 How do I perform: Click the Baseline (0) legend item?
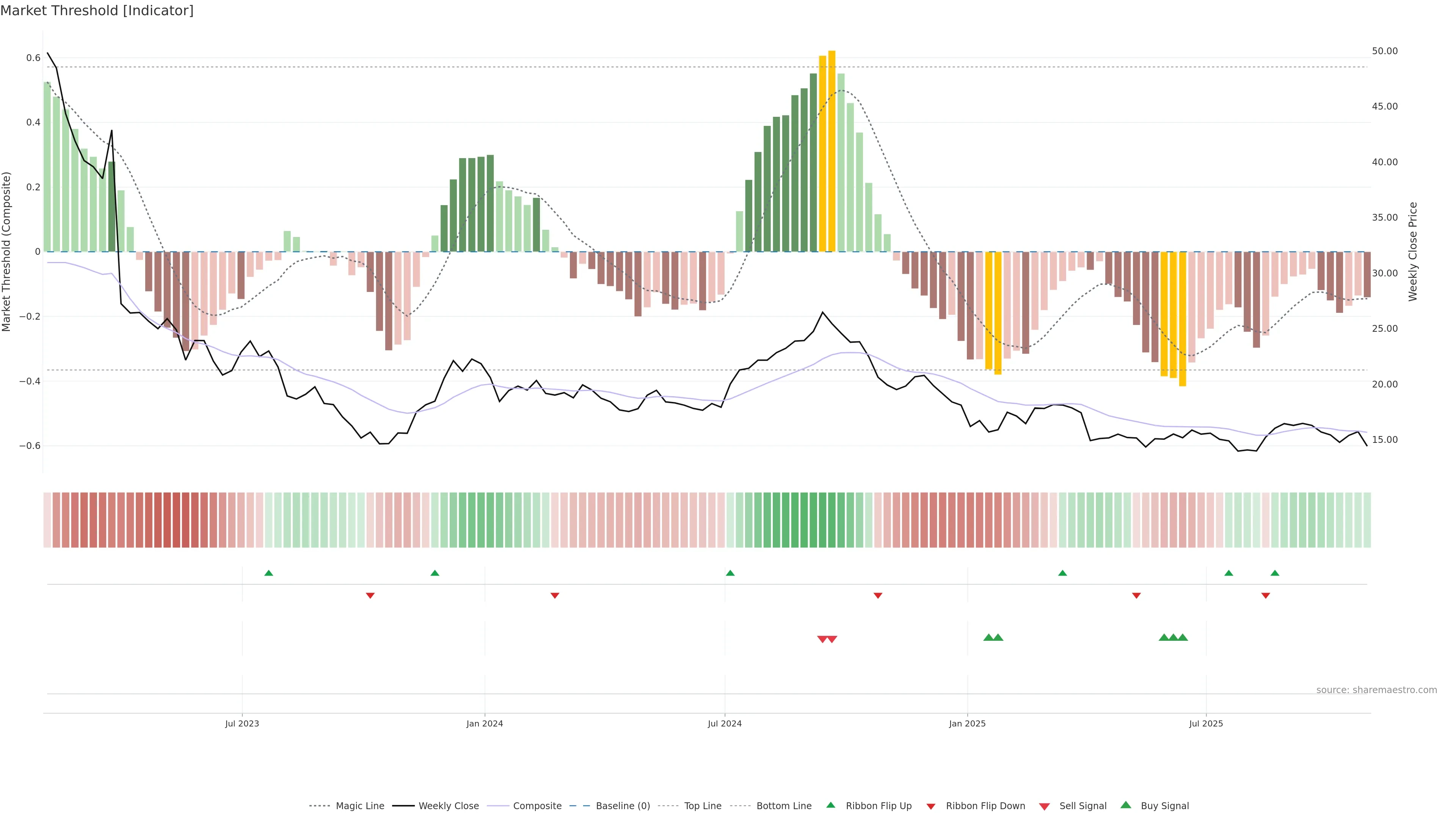622,806
